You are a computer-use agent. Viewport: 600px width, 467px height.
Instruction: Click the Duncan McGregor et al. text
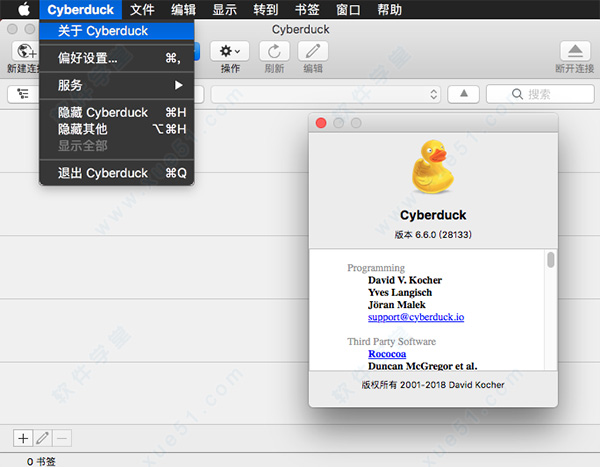coord(422,366)
